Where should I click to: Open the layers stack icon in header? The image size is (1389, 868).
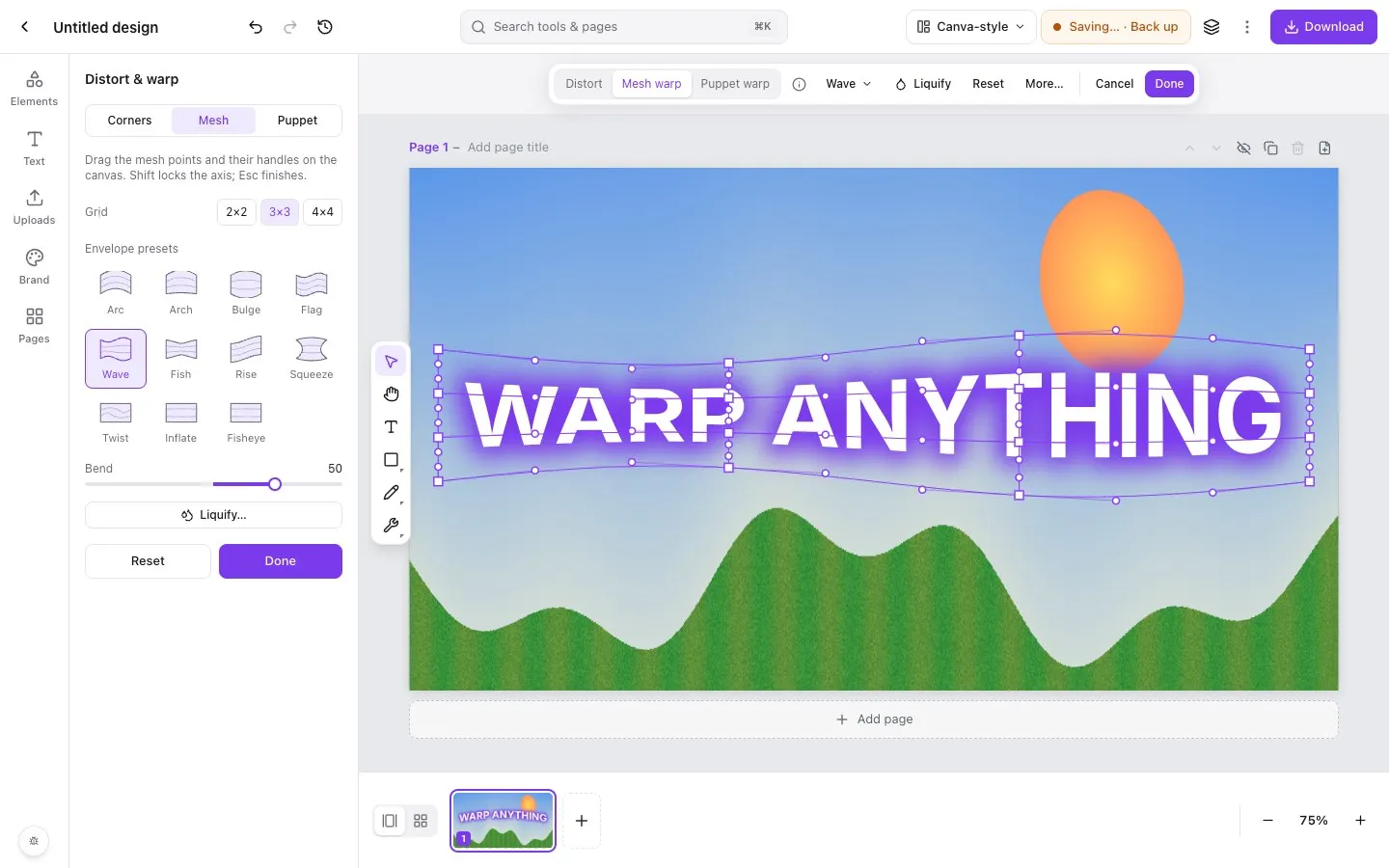pos(1212,27)
